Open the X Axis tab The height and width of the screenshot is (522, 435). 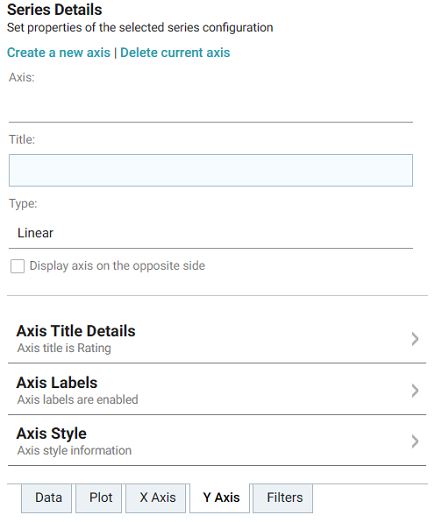(156, 498)
